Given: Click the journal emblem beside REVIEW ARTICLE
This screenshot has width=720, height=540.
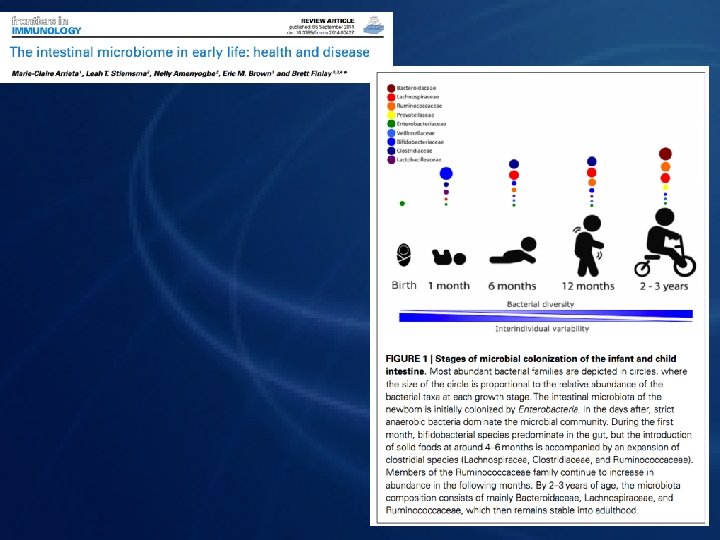Looking at the screenshot, I should tap(373, 25).
